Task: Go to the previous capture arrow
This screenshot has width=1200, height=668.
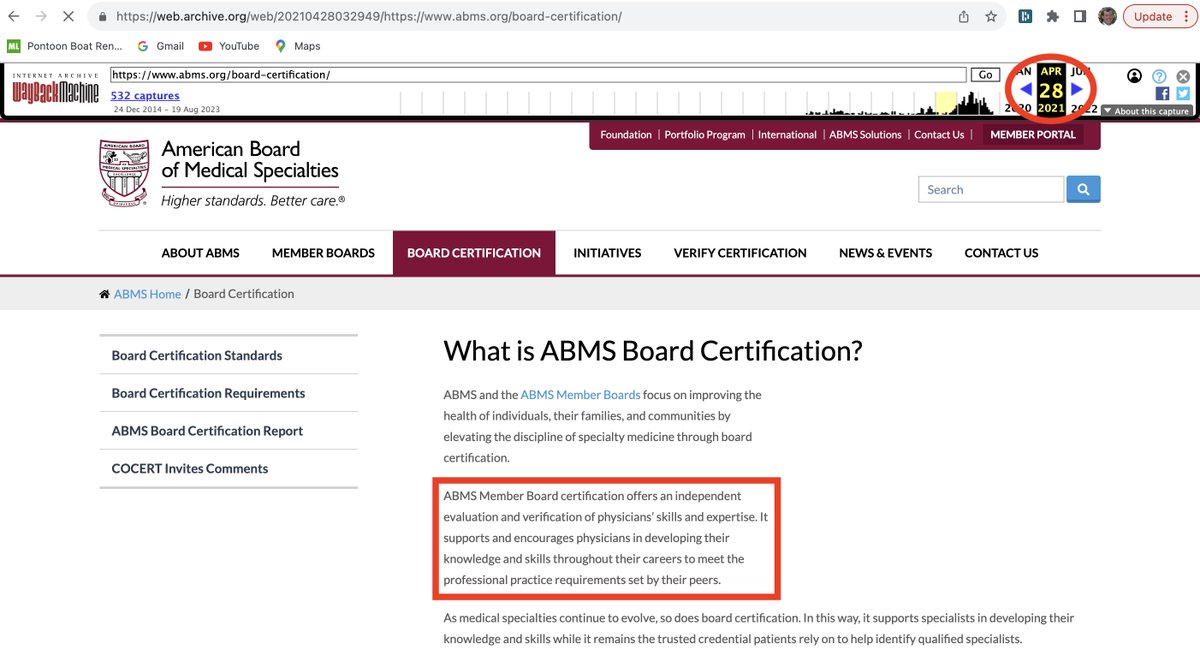Action: coord(1025,90)
